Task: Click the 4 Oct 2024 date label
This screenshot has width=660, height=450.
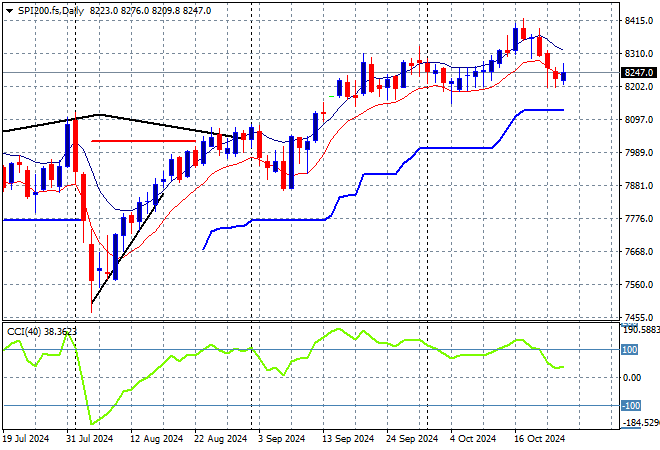Action: (x=473, y=439)
